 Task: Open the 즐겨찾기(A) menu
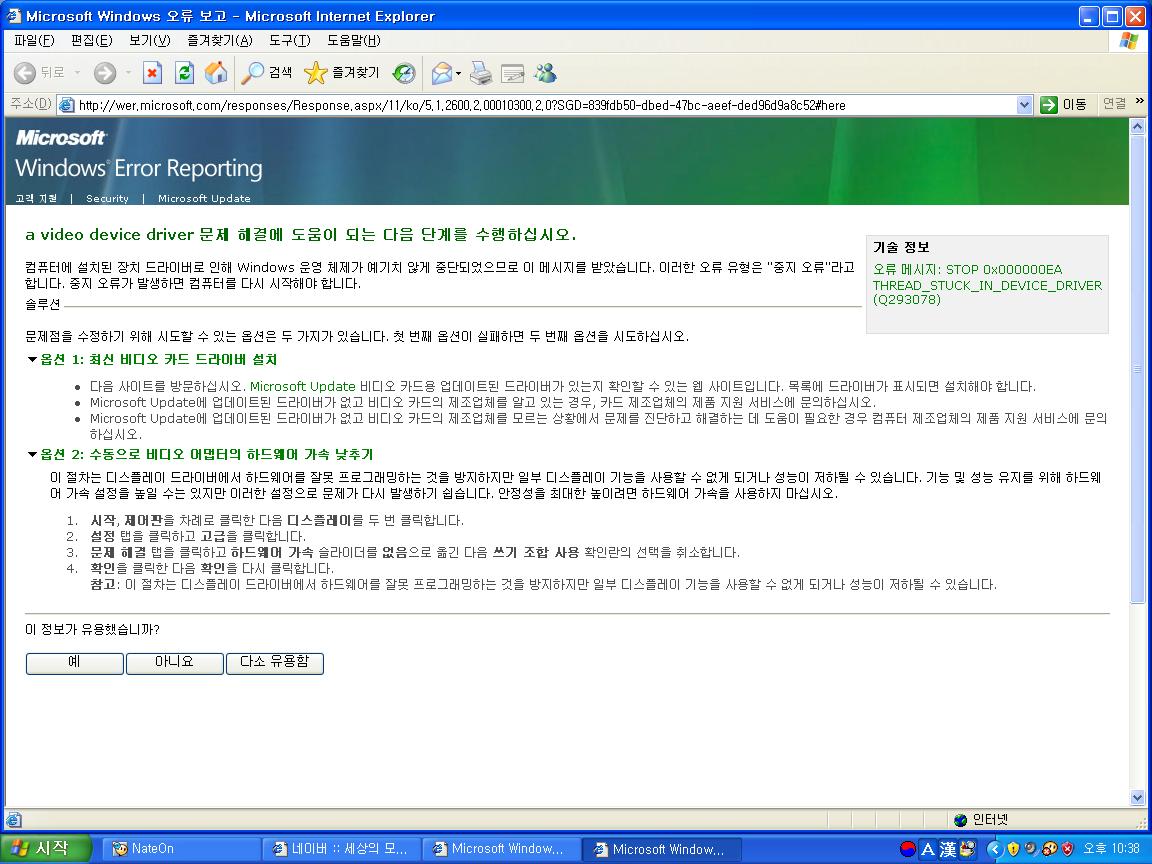point(219,40)
